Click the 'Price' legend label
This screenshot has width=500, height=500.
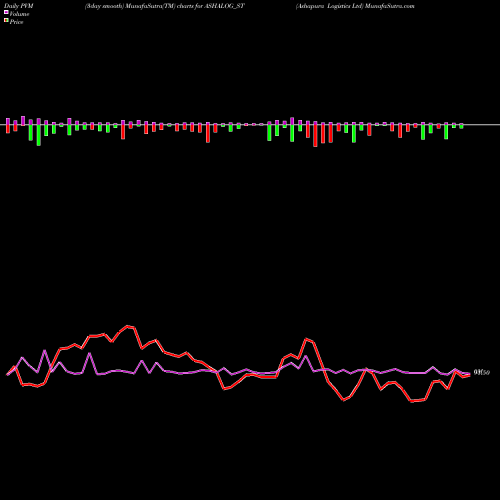point(16,22)
